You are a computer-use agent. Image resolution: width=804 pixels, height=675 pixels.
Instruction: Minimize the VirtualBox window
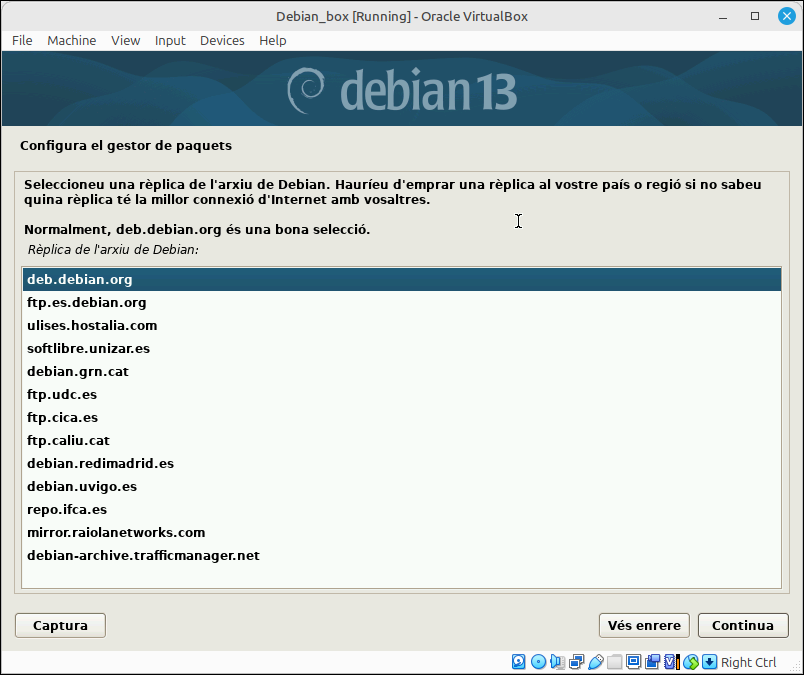pyautogui.click(x=723, y=16)
